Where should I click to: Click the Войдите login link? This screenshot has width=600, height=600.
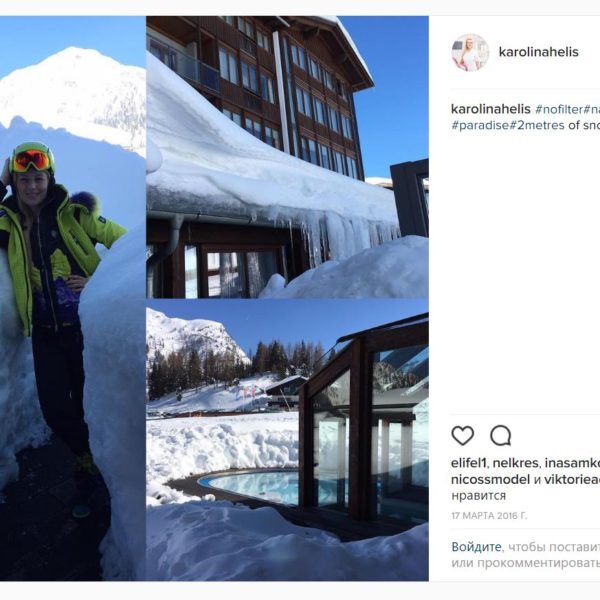tap(476, 547)
